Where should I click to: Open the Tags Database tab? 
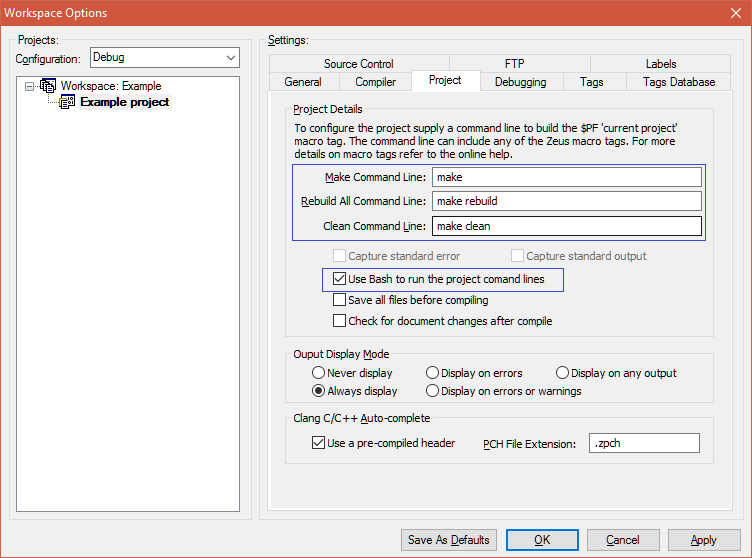[679, 82]
